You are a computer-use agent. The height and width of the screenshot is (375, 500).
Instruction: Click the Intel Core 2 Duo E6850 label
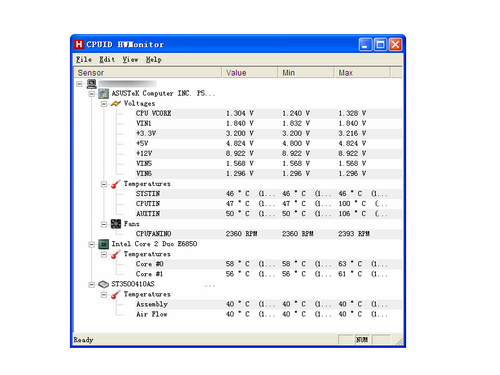pyautogui.click(x=154, y=244)
